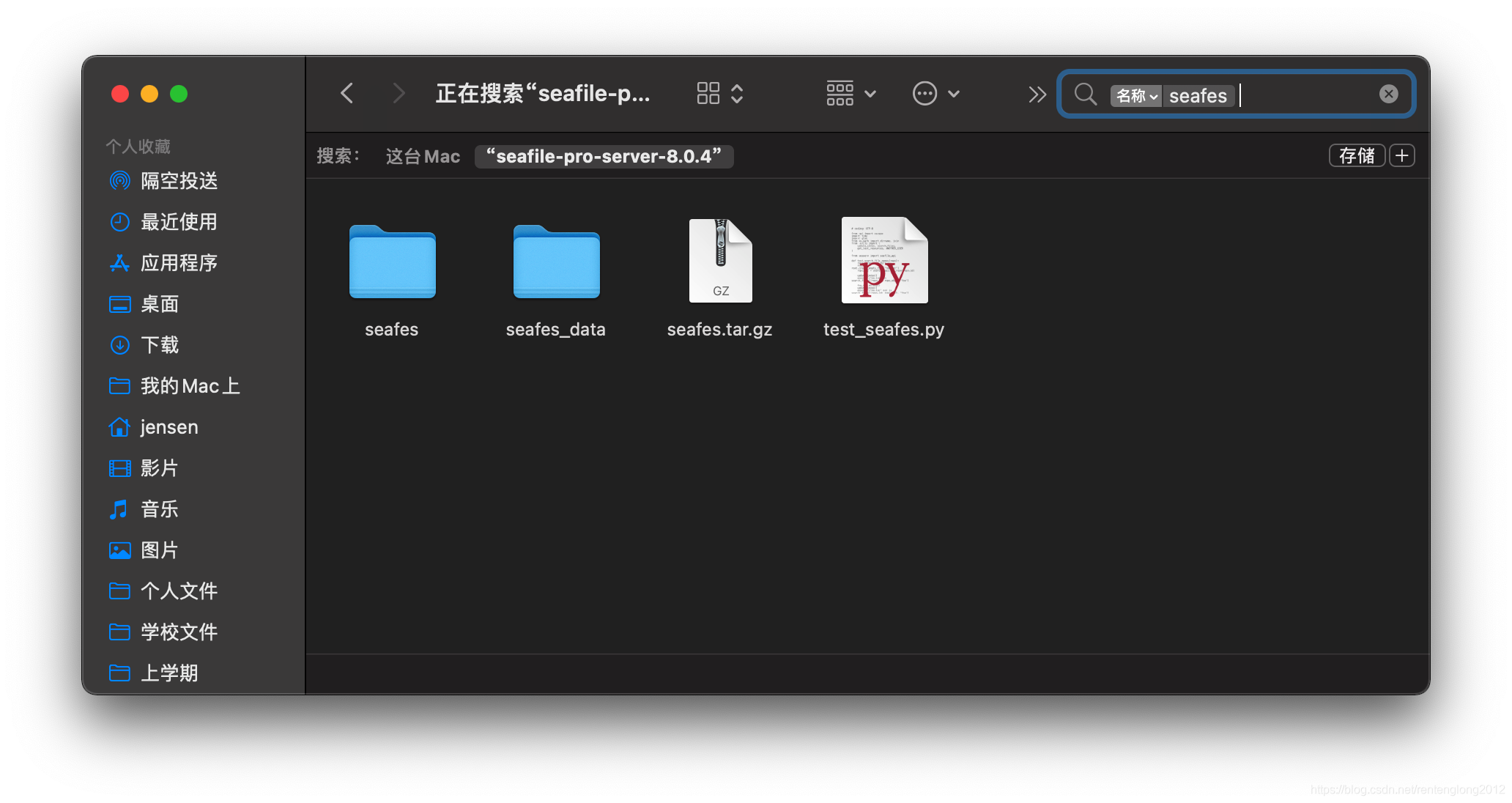Select the seafes_data folder icon
This screenshot has height=803, width=1512.
(x=556, y=262)
